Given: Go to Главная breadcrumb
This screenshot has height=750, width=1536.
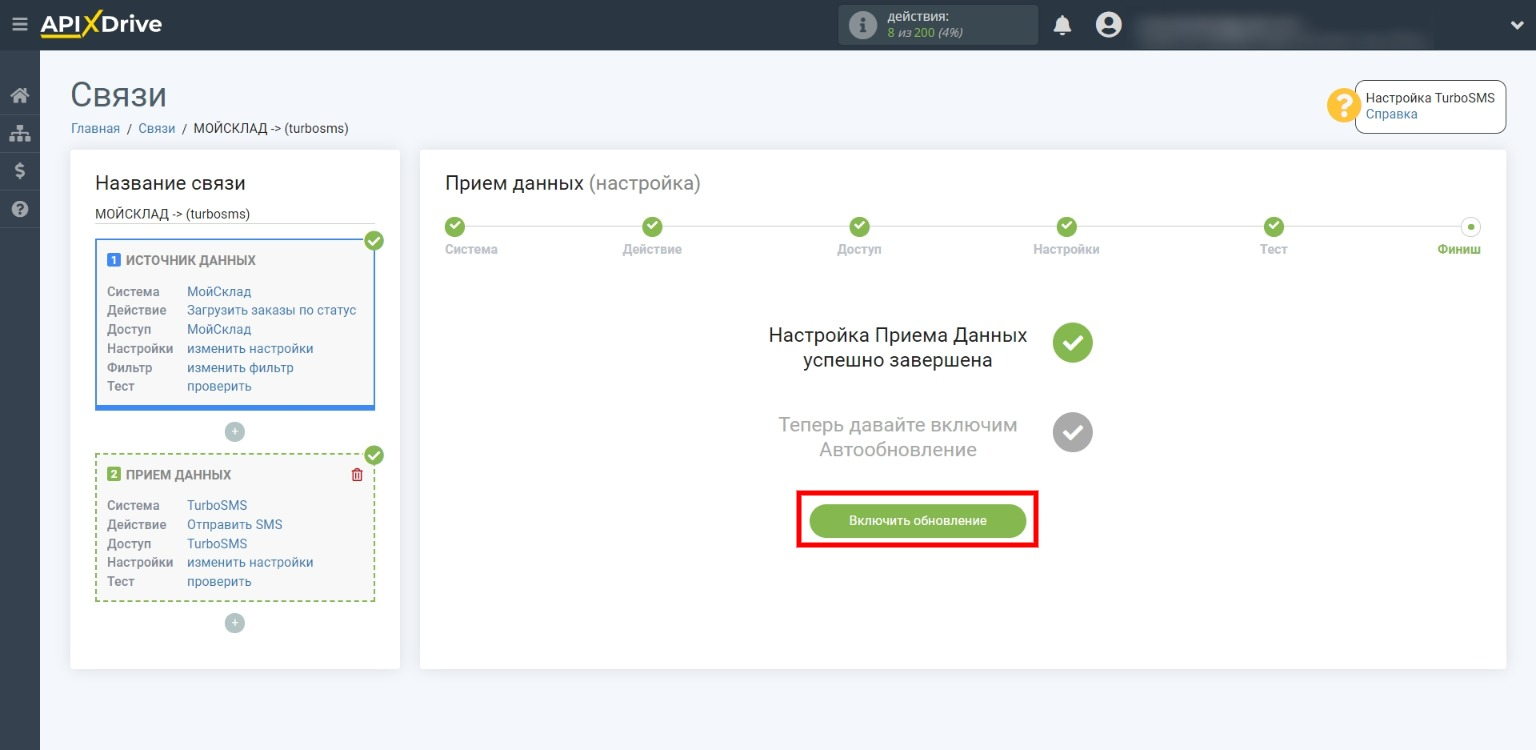Looking at the screenshot, I should coord(95,128).
